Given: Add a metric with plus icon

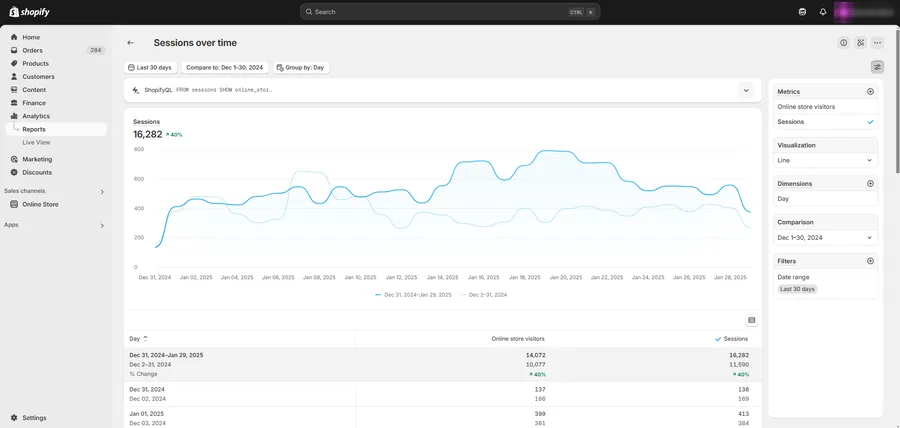Looking at the screenshot, I should (x=870, y=92).
